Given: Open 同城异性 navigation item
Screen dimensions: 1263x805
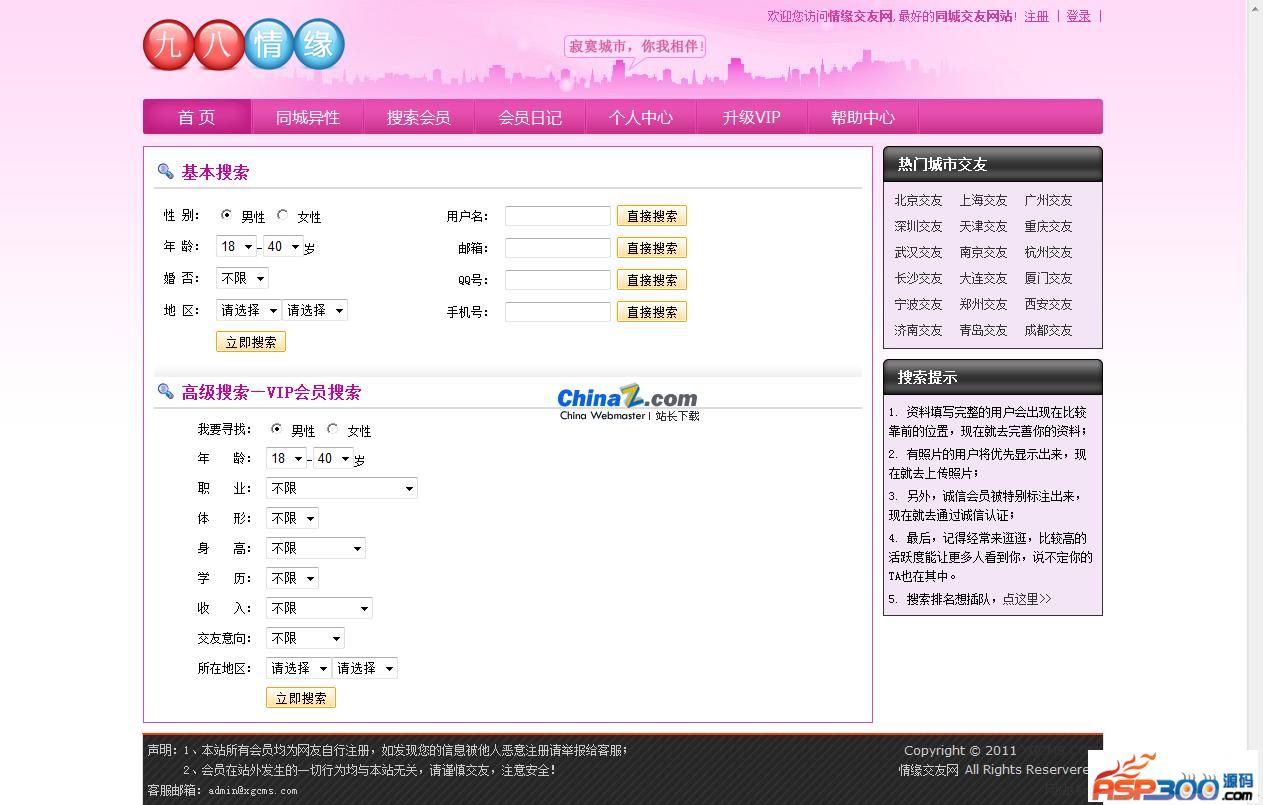Looking at the screenshot, I should (308, 117).
